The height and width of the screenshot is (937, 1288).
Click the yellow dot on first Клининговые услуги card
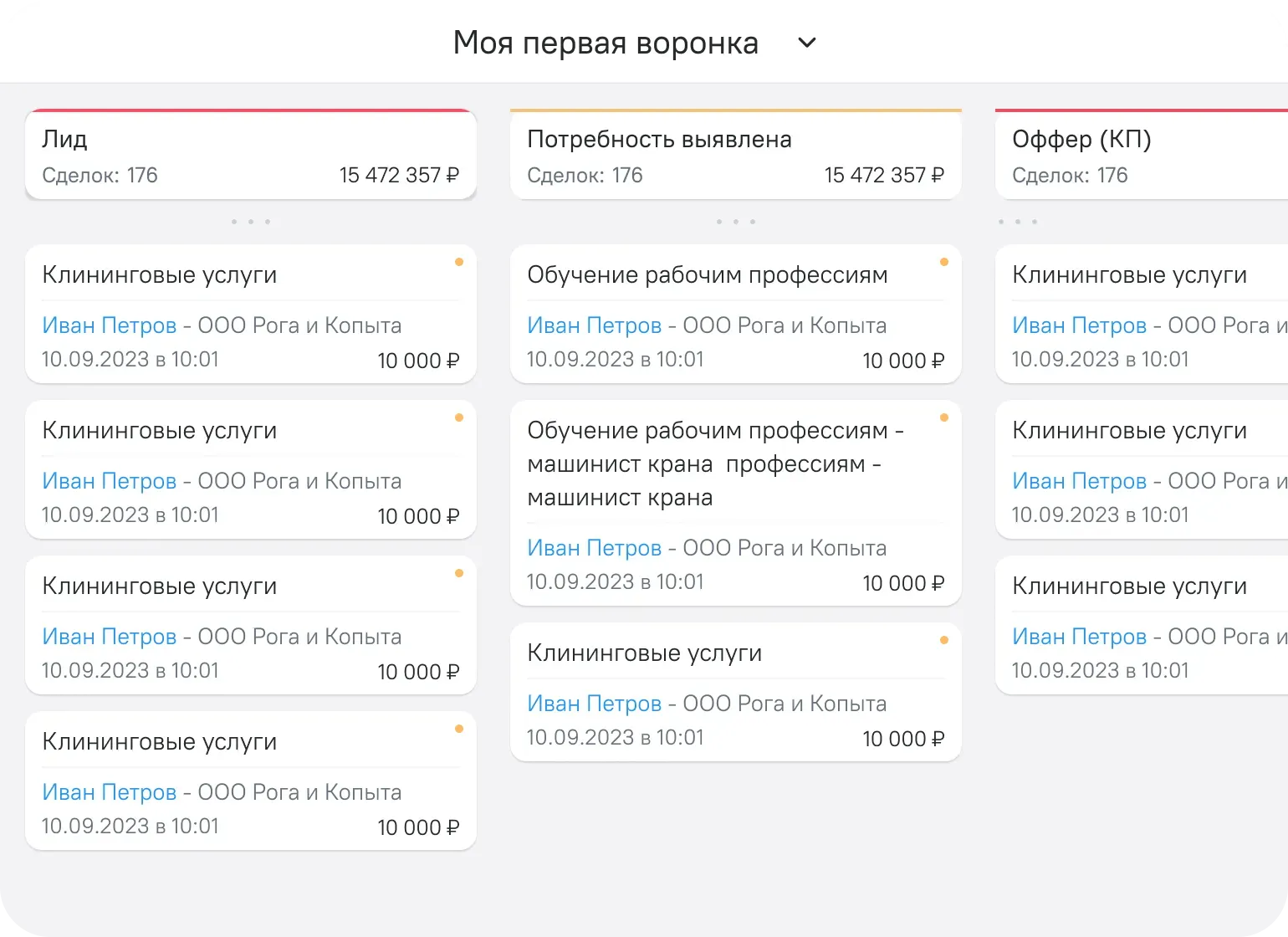(x=459, y=262)
